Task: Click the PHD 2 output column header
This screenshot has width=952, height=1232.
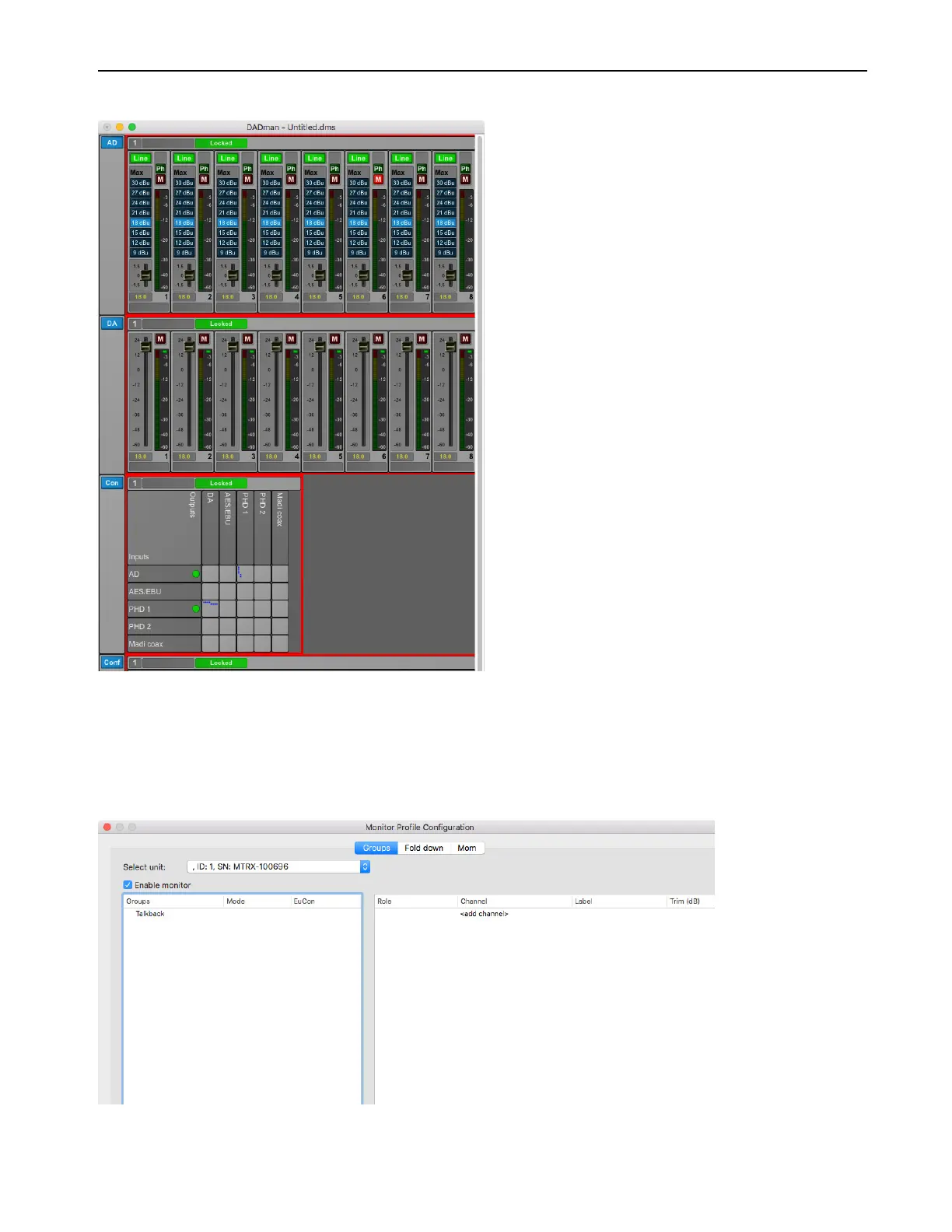Action: pyautogui.click(x=262, y=527)
